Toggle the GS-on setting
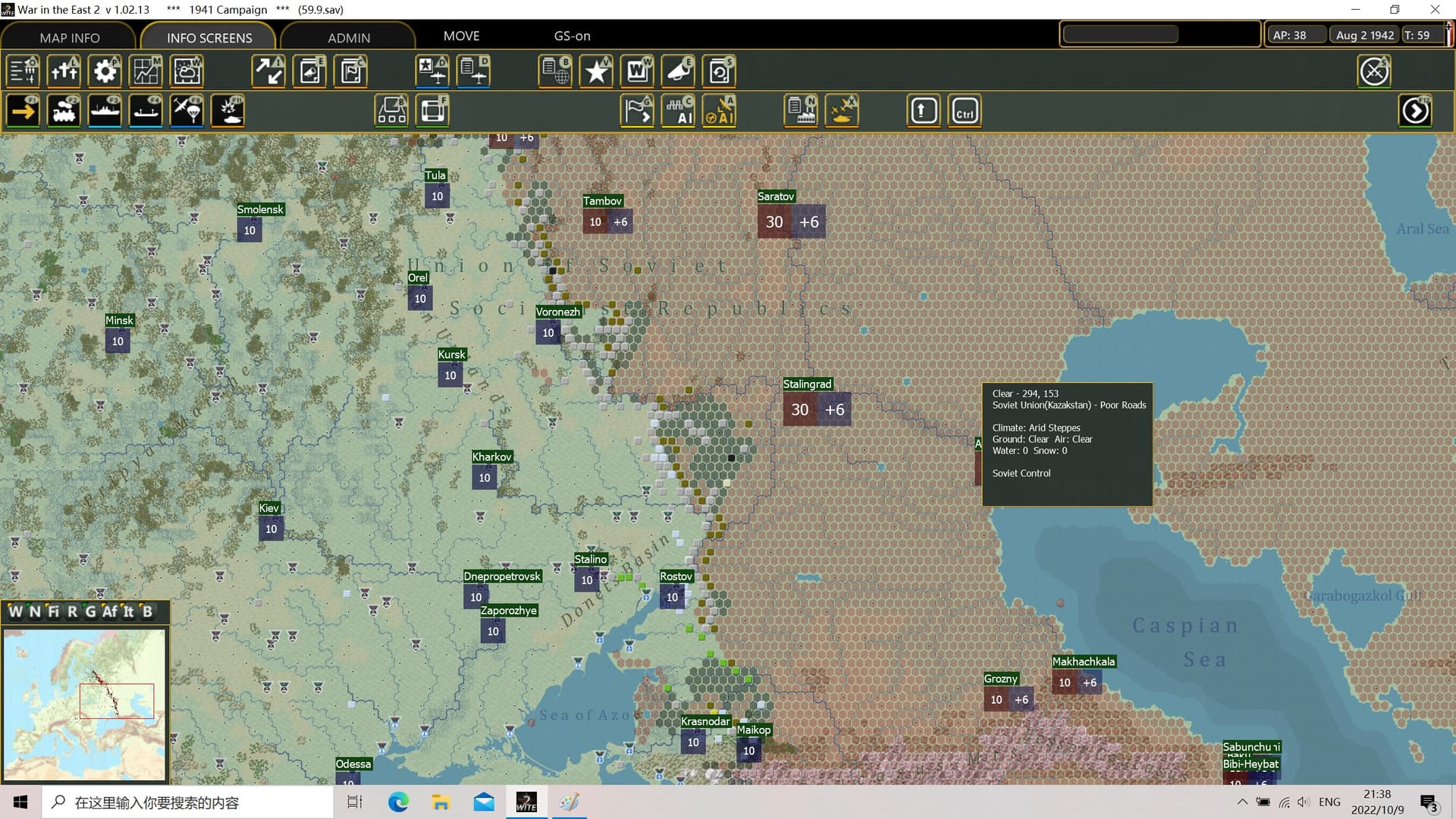The image size is (1456, 819). [572, 36]
